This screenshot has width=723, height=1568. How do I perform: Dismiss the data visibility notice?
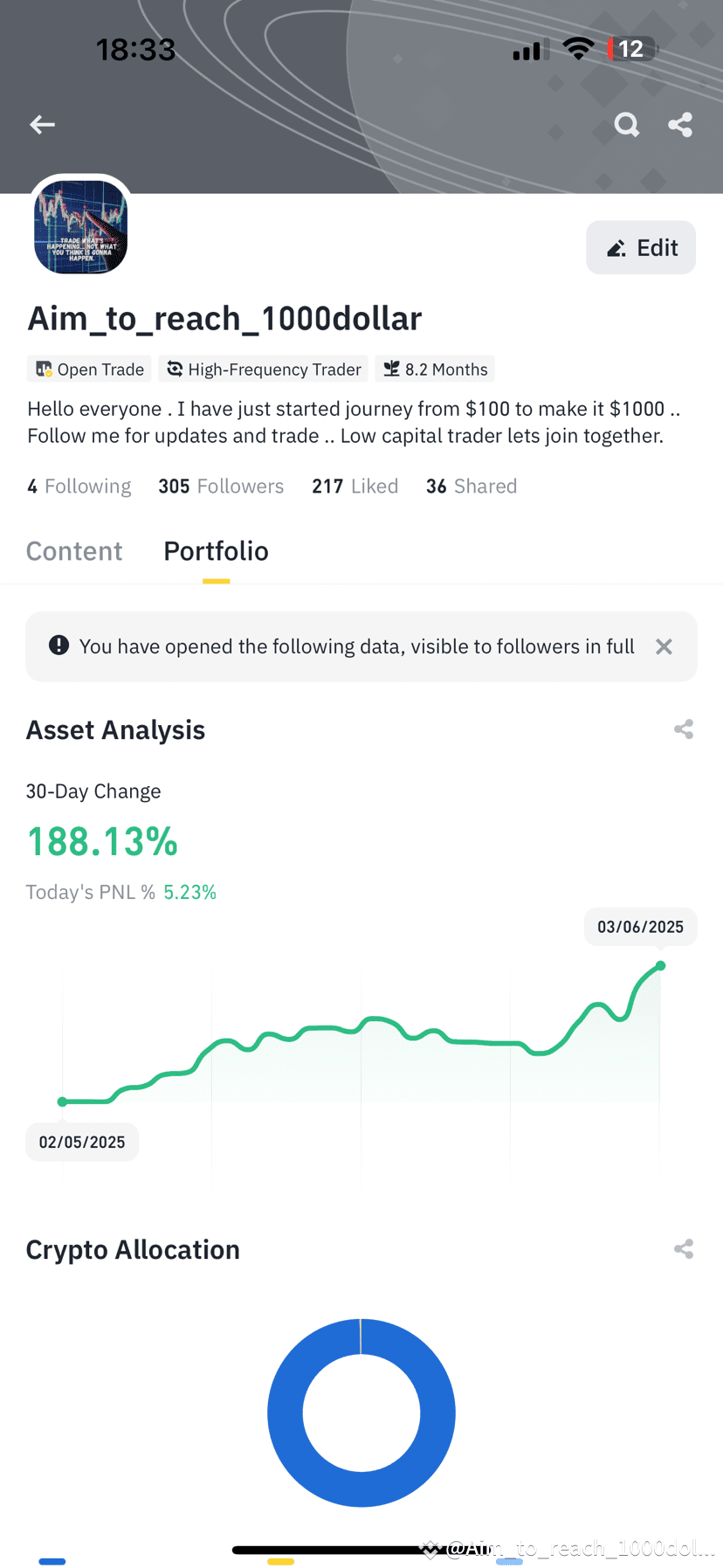[664, 646]
